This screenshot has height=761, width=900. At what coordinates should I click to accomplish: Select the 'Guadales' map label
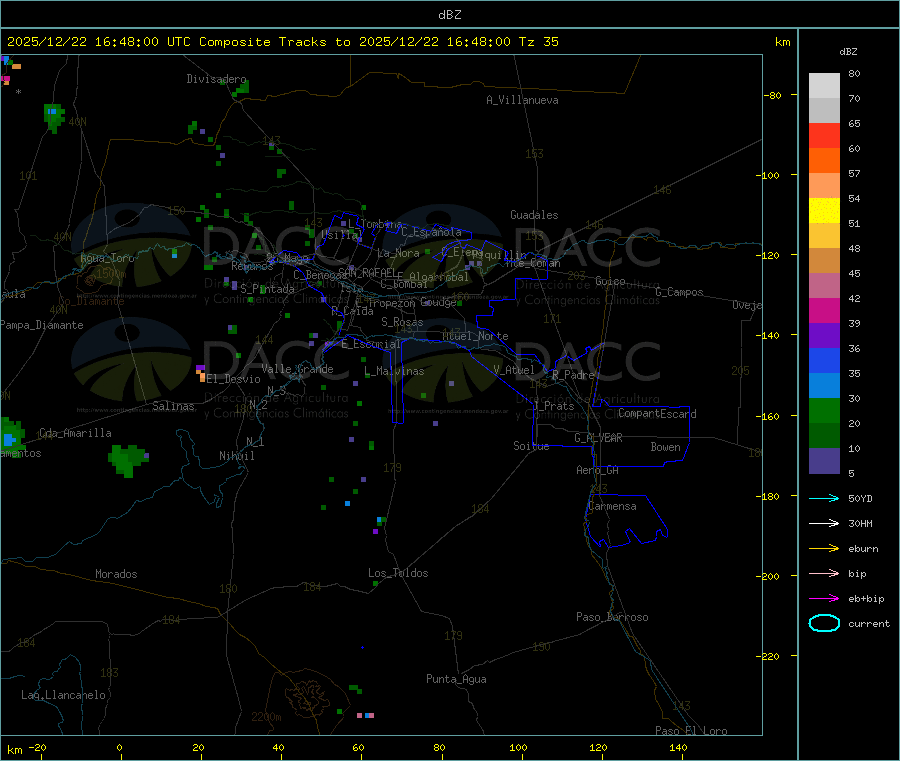click(534, 215)
